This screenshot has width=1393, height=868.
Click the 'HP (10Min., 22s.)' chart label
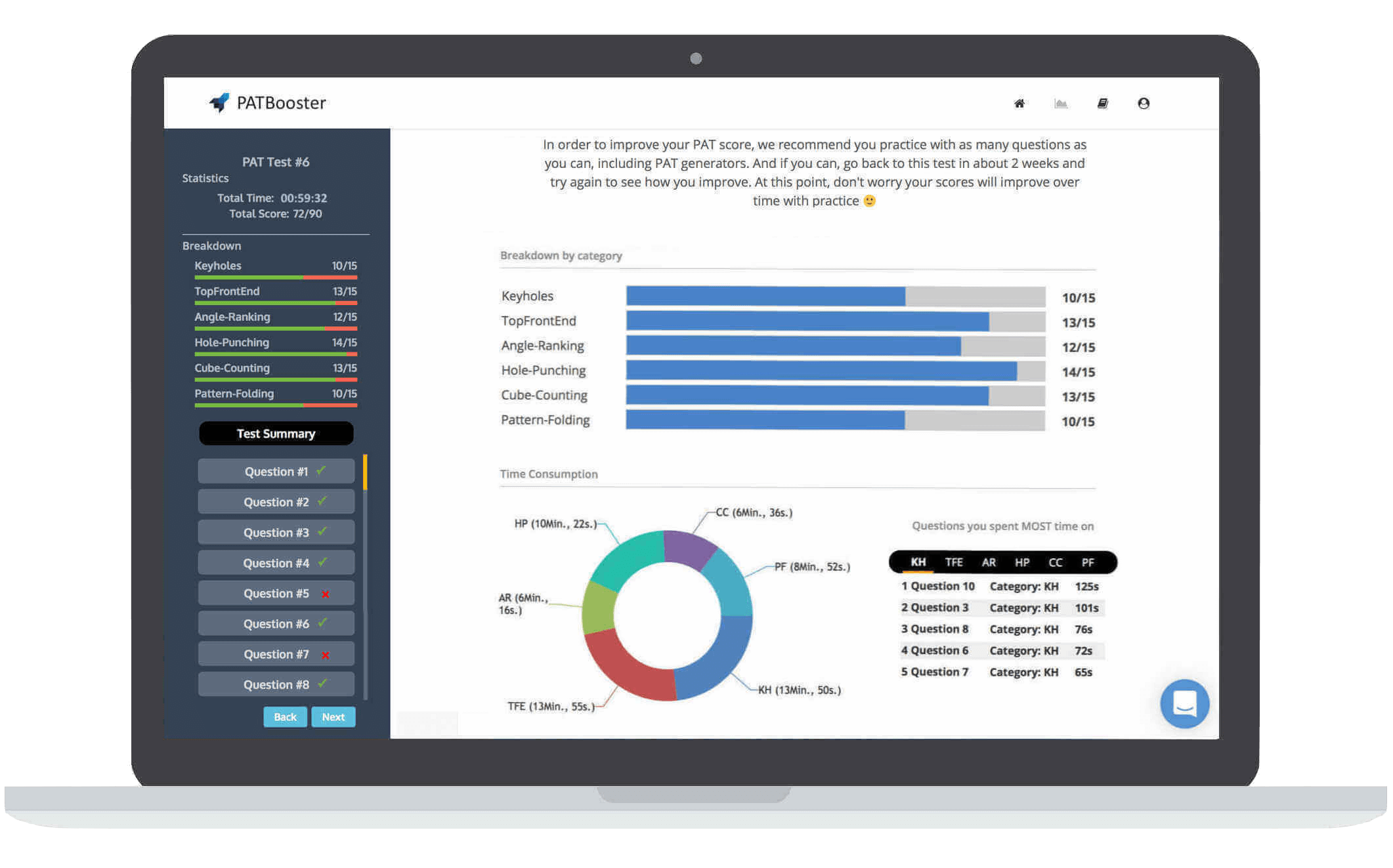coord(555,524)
